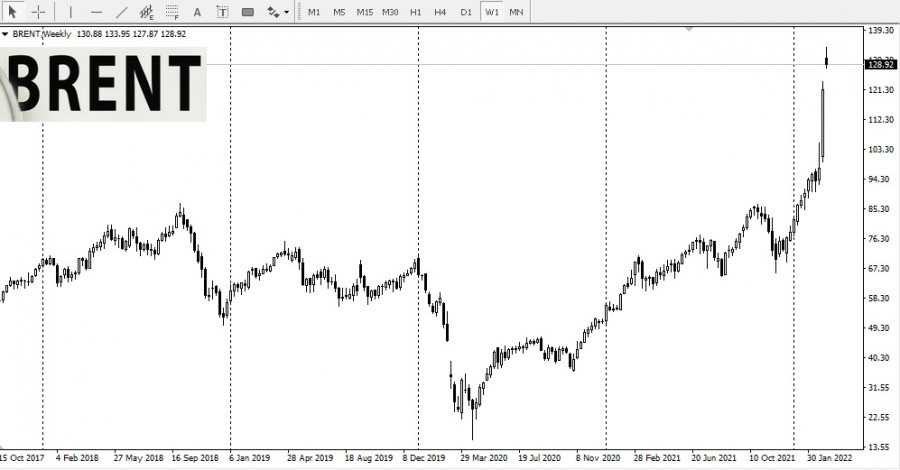Click the '30 Jan 2022' date label
900x470 pixels.
[830, 458]
